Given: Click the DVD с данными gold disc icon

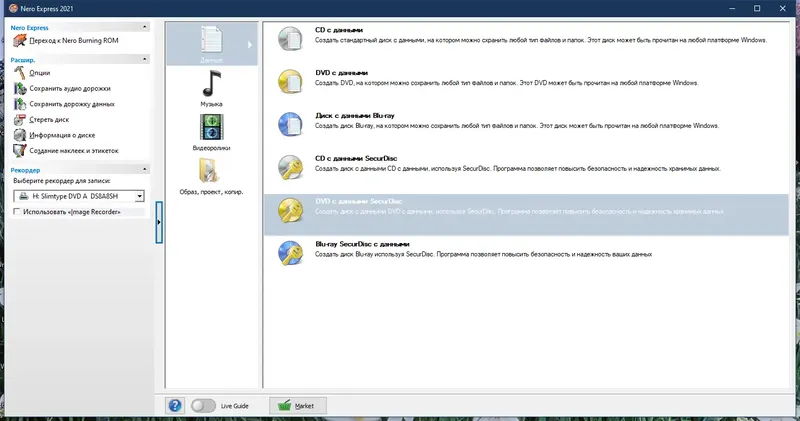Looking at the screenshot, I should tap(290, 82).
